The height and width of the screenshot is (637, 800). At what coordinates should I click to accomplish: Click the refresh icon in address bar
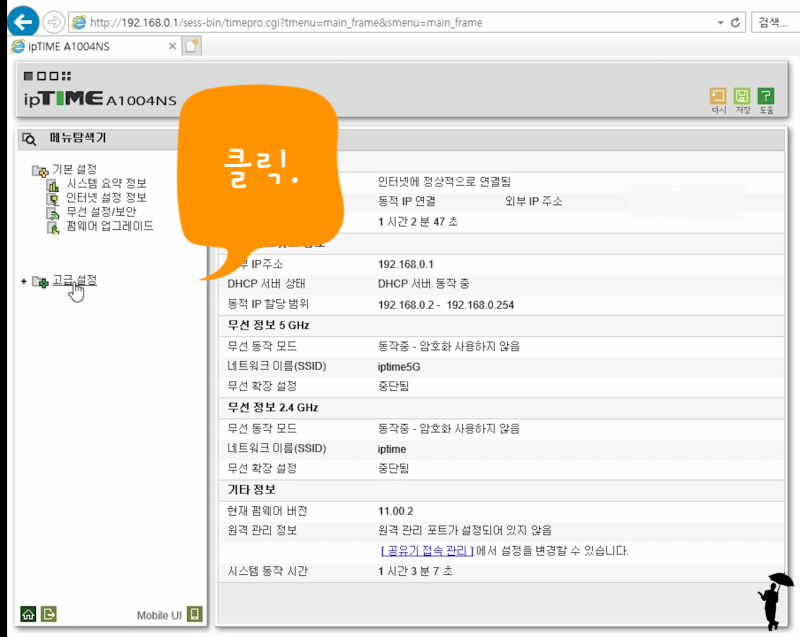pyautogui.click(x=735, y=22)
